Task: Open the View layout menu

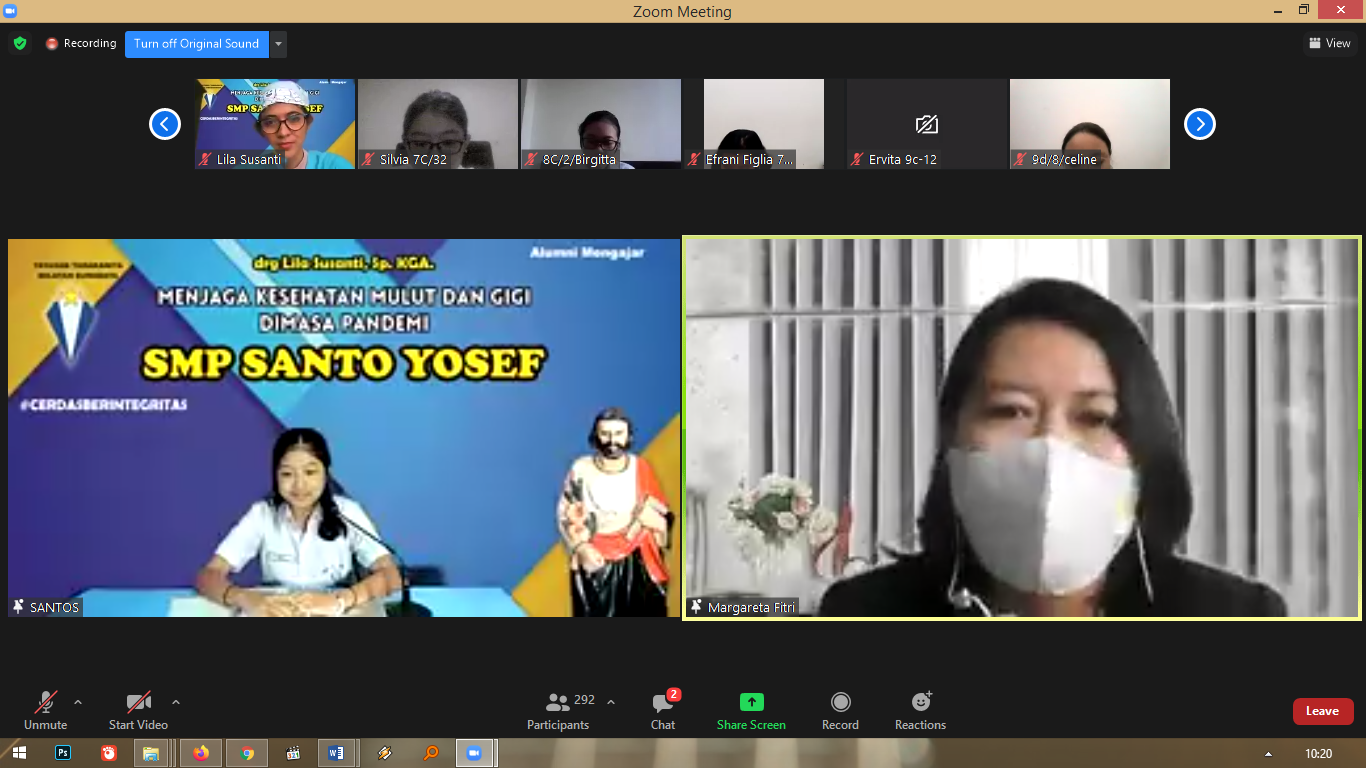Action: [1330, 43]
